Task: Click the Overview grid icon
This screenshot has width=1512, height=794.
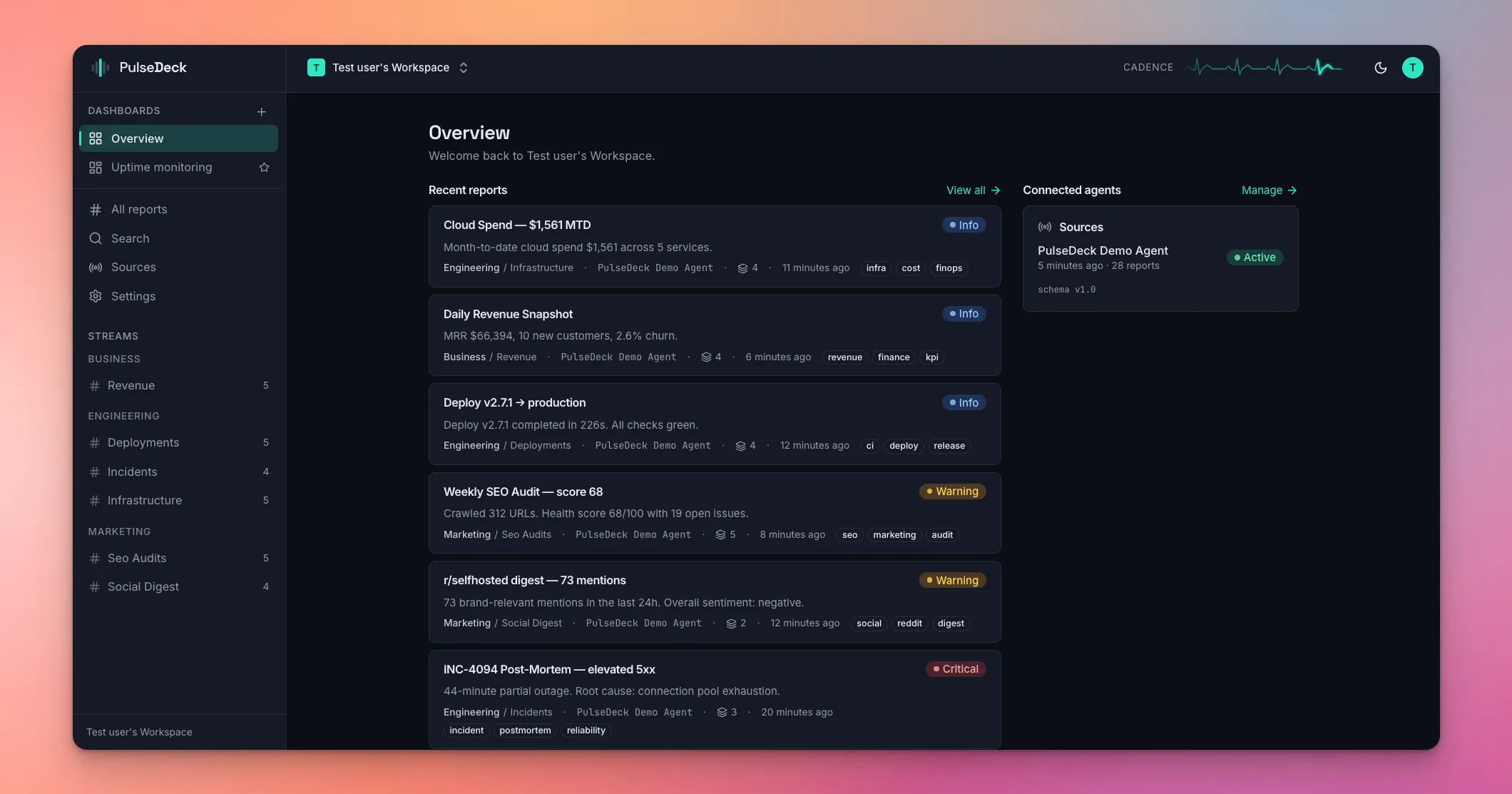Action: (96, 138)
